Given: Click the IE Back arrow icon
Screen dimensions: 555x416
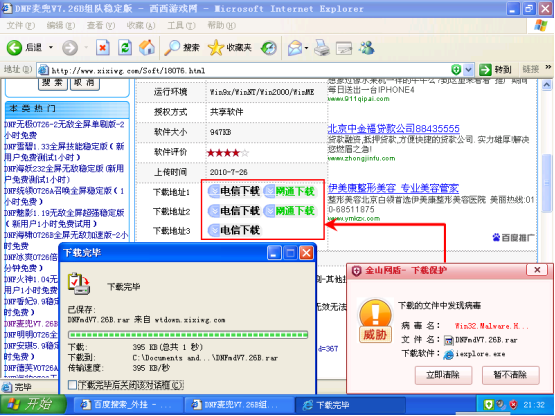Looking at the screenshot, I should [x=14, y=47].
